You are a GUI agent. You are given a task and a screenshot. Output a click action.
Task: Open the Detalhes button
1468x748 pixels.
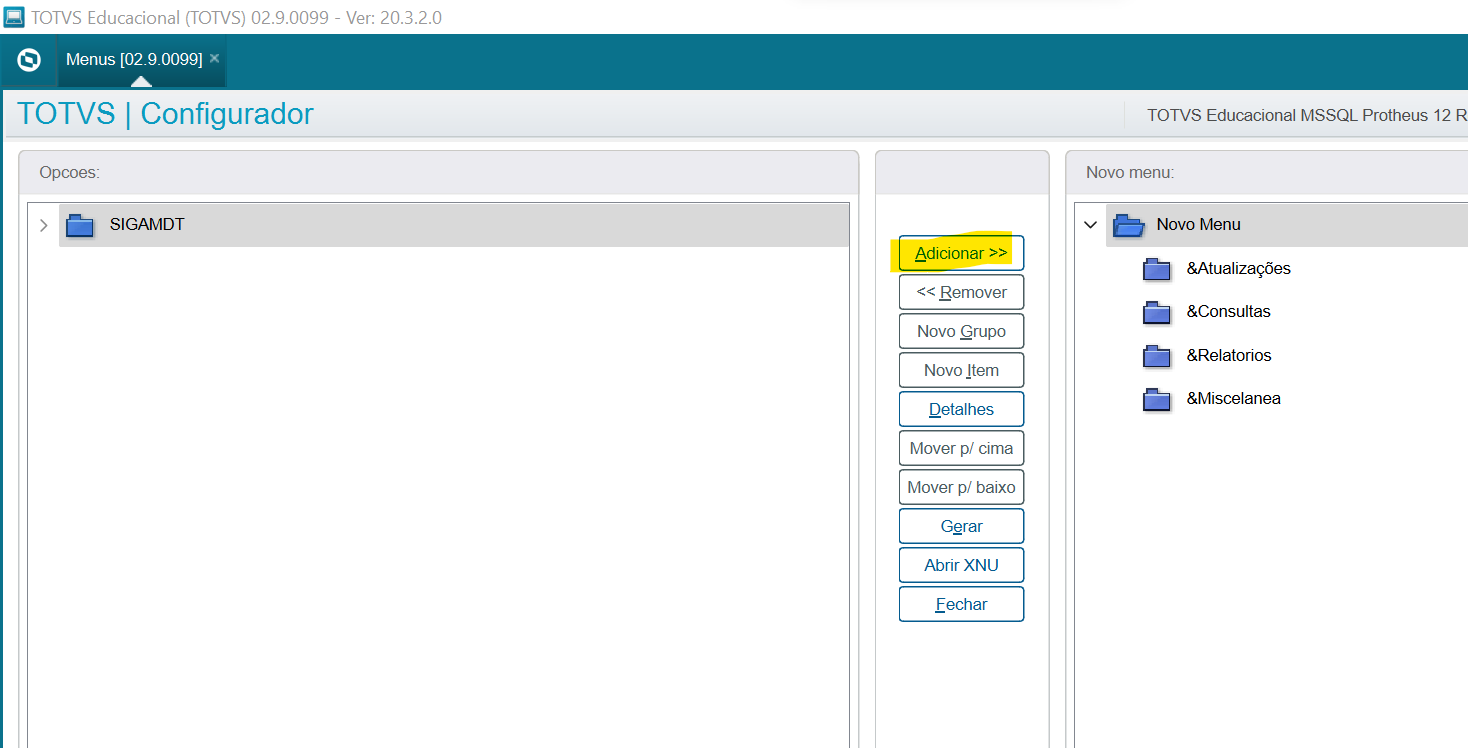point(961,409)
